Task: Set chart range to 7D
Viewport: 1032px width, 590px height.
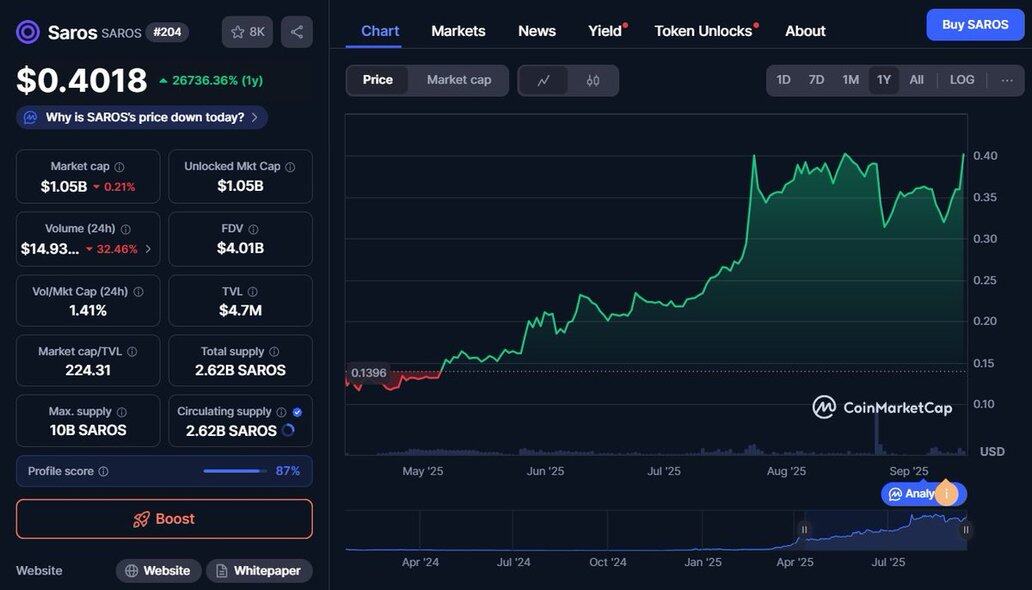Action: tap(816, 80)
